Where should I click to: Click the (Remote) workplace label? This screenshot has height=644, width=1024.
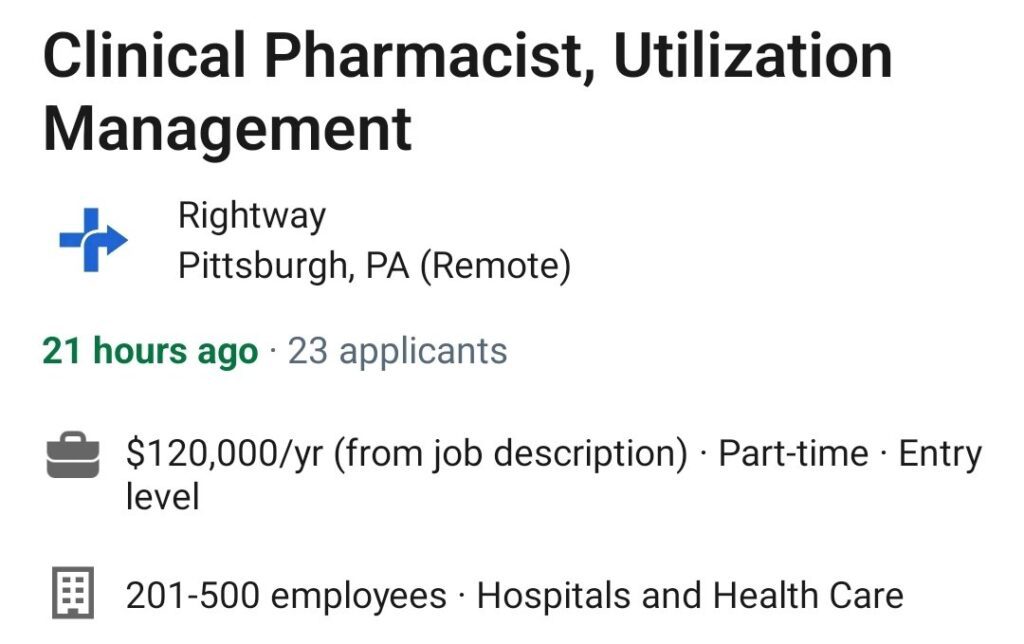496,266
